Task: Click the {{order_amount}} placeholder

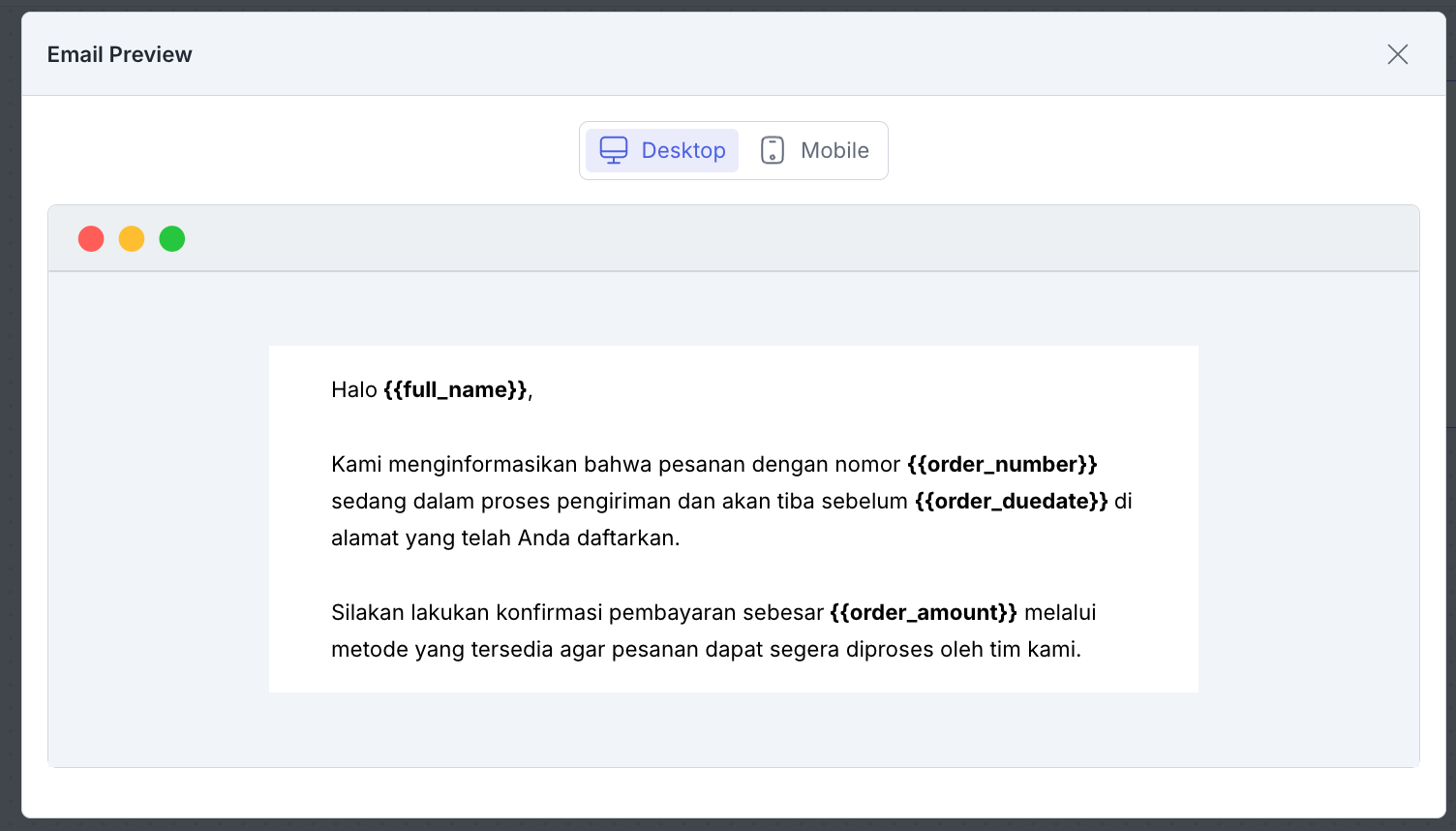Action: click(923, 612)
